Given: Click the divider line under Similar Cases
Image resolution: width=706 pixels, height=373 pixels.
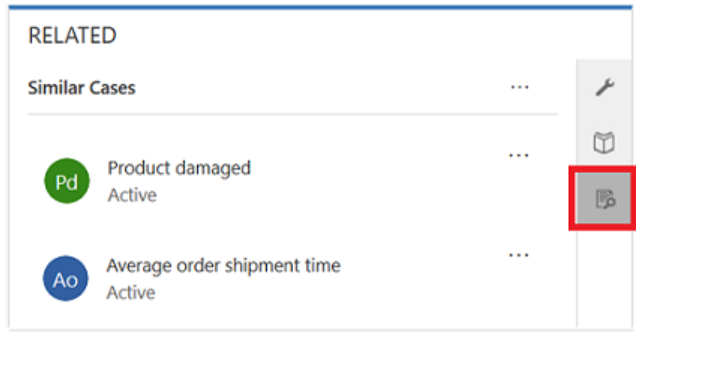Looking at the screenshot, I should (x=293, y=115).
